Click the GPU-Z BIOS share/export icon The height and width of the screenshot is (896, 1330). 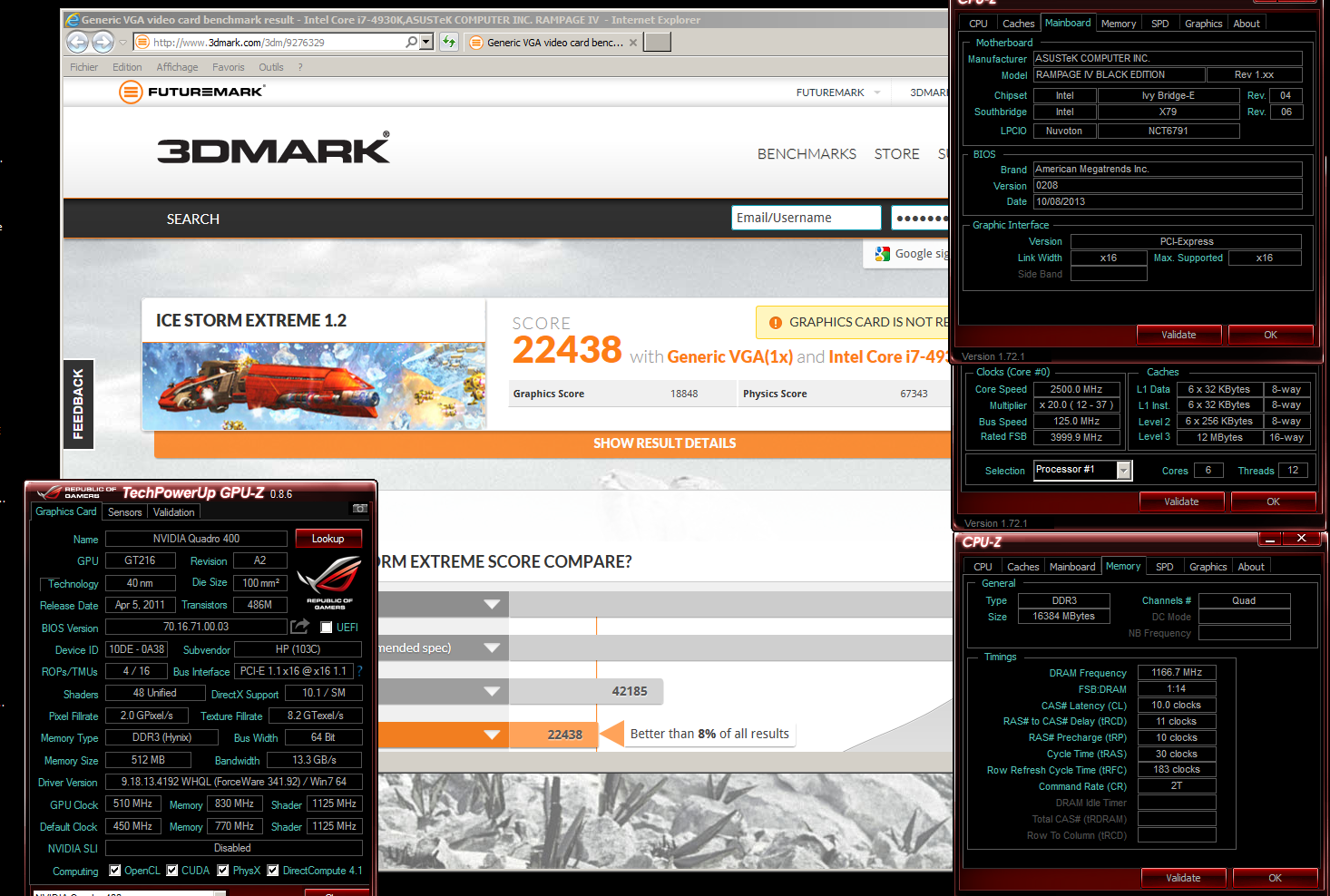tap(300, 627)
